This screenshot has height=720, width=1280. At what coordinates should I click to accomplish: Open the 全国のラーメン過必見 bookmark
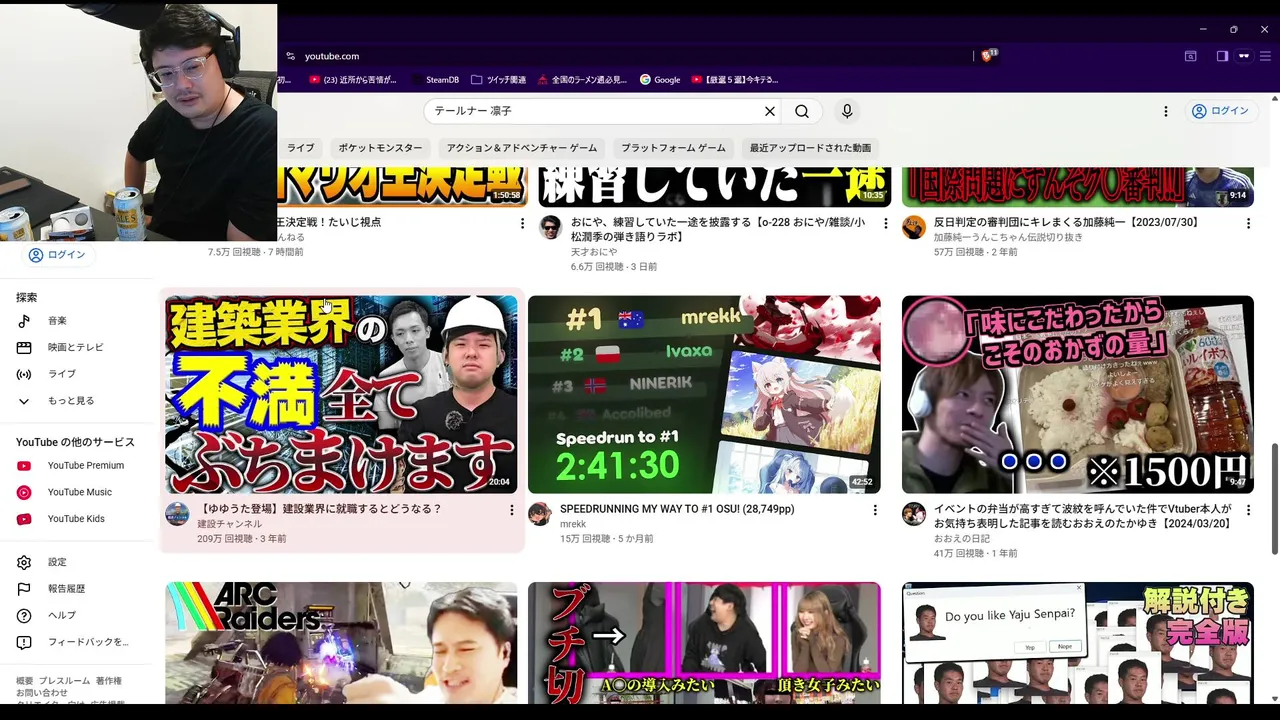(x=582, y=80)
